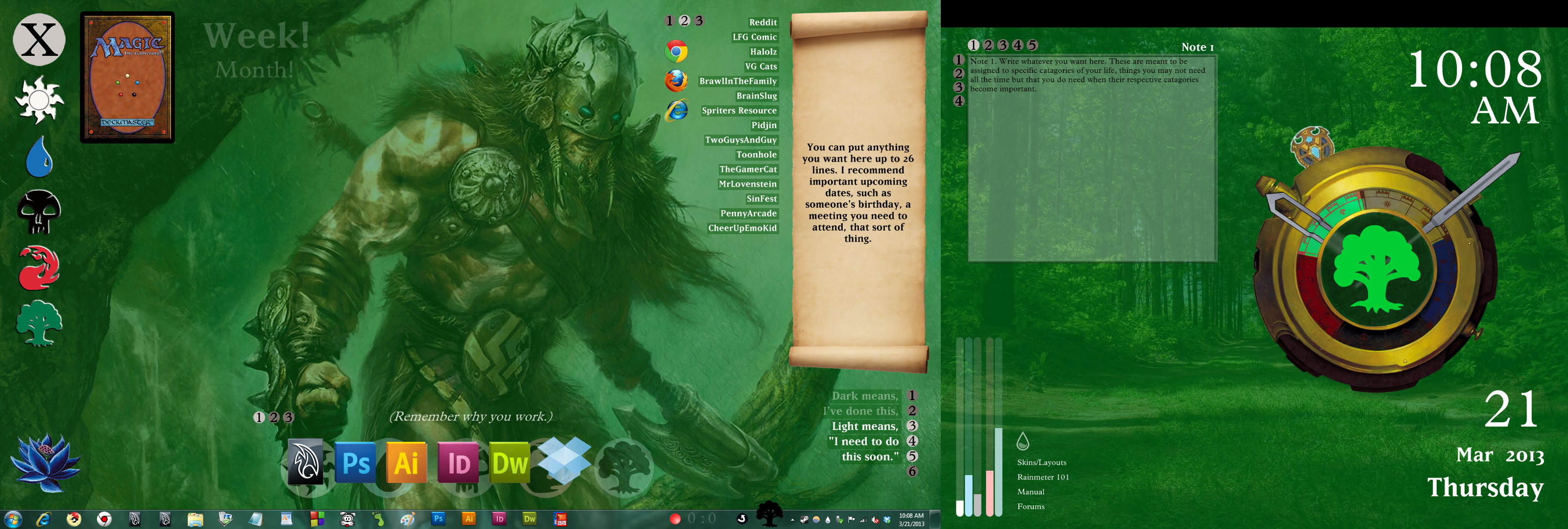Click inside the Note 1 text box
The height and width of the screenshot is (529, 1568).
(x=1092, y=159)
